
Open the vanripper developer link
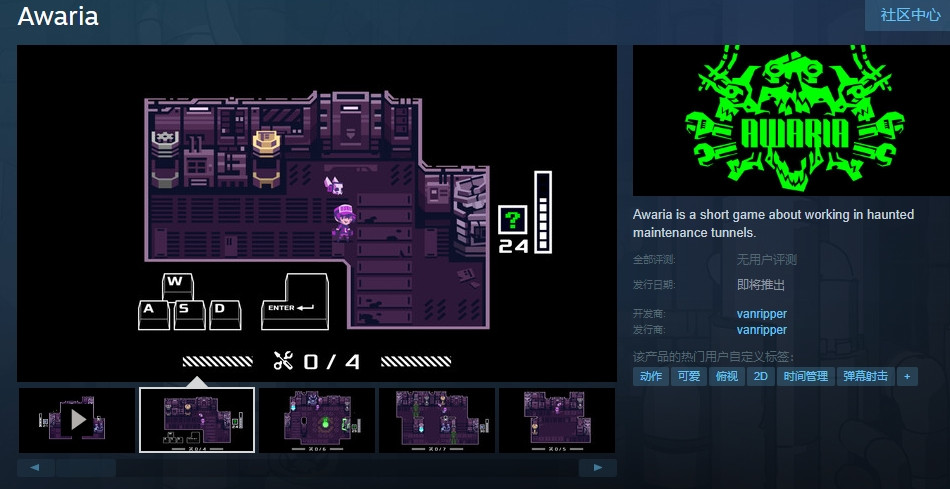(x=762, y=314)
